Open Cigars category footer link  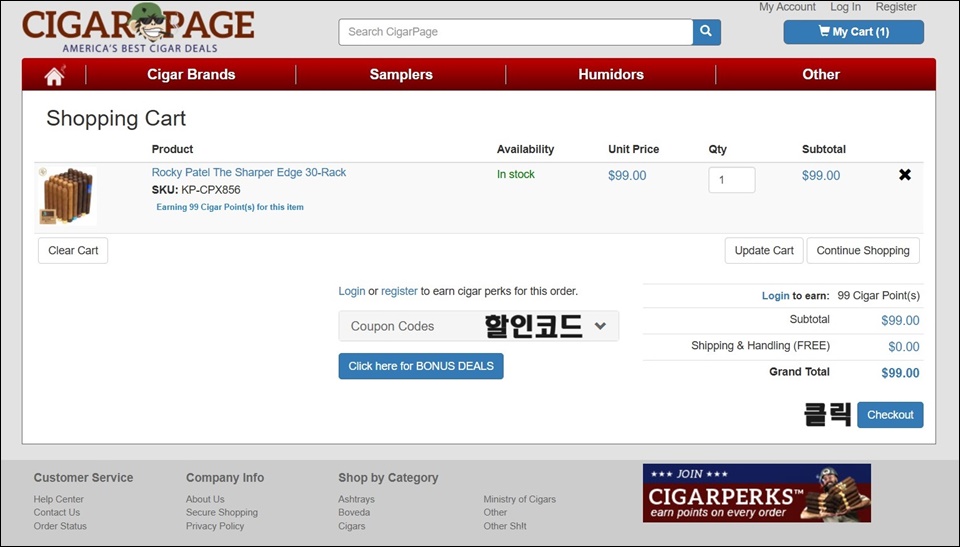tap(351, 526)
